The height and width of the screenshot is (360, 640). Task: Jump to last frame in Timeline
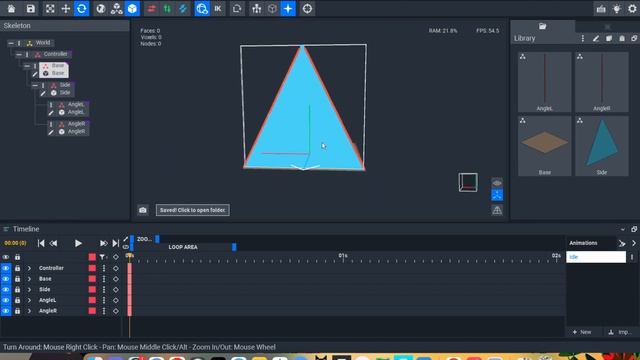(116, 243)
